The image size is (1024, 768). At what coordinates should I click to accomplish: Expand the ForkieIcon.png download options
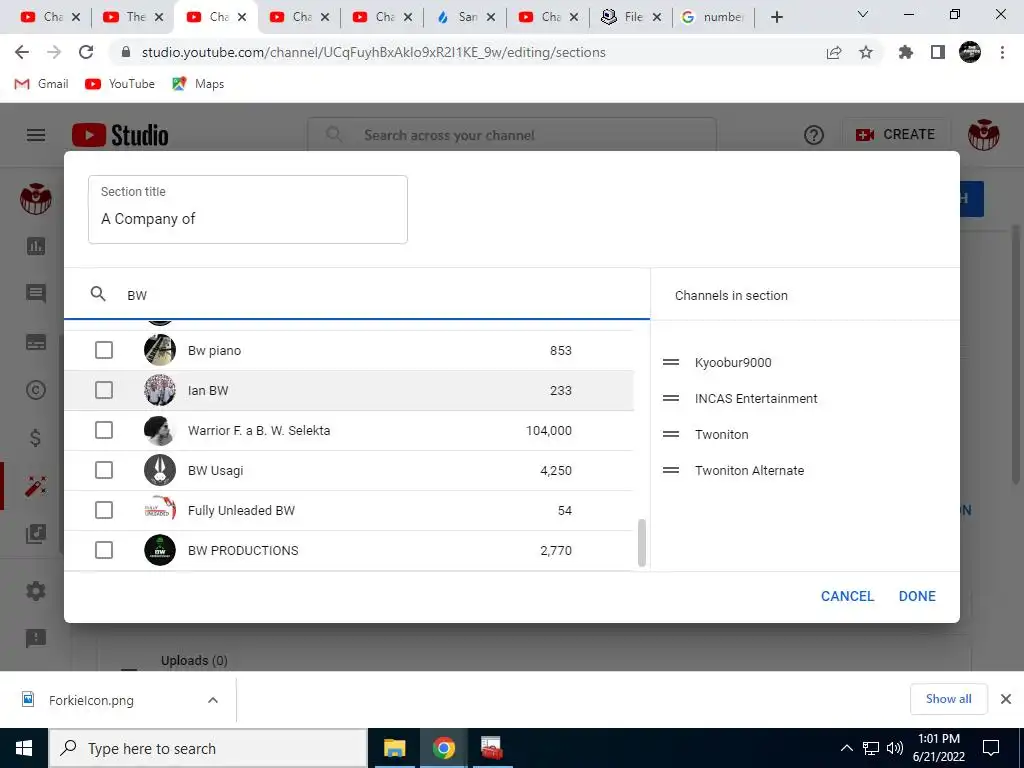213,700
